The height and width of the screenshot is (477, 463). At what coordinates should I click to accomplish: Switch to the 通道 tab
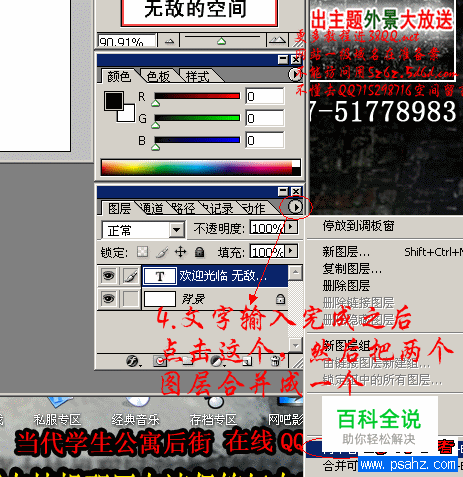point(153,209)
